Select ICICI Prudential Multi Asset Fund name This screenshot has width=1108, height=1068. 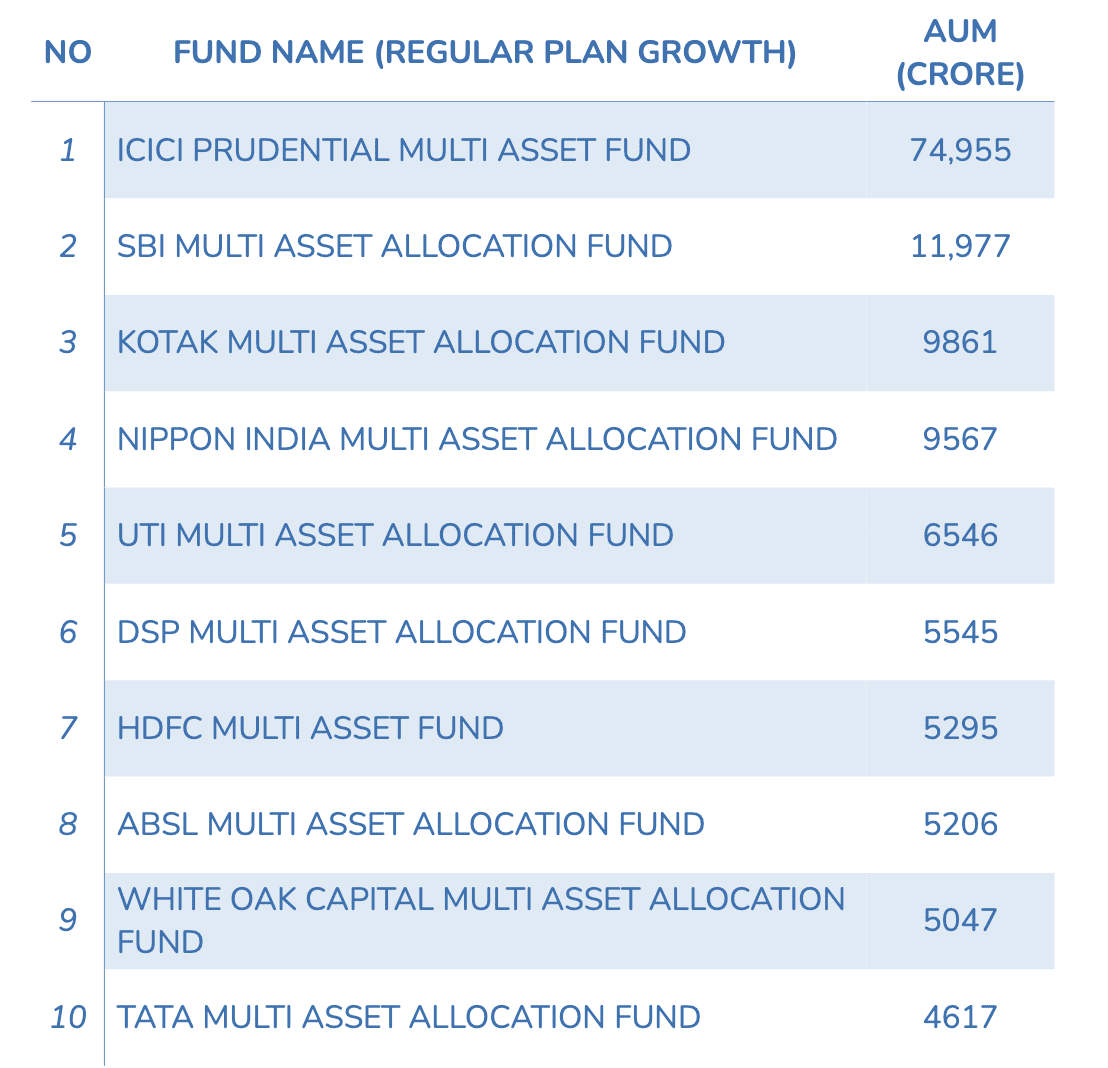[404, 150]
